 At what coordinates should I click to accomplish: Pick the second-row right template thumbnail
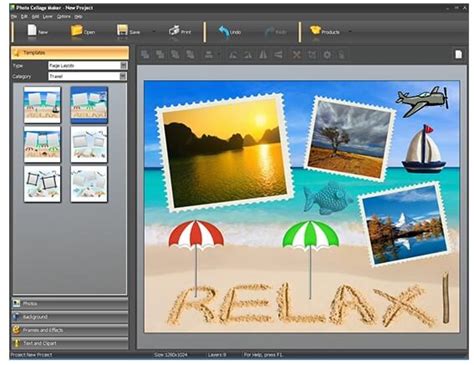[89, 144]
